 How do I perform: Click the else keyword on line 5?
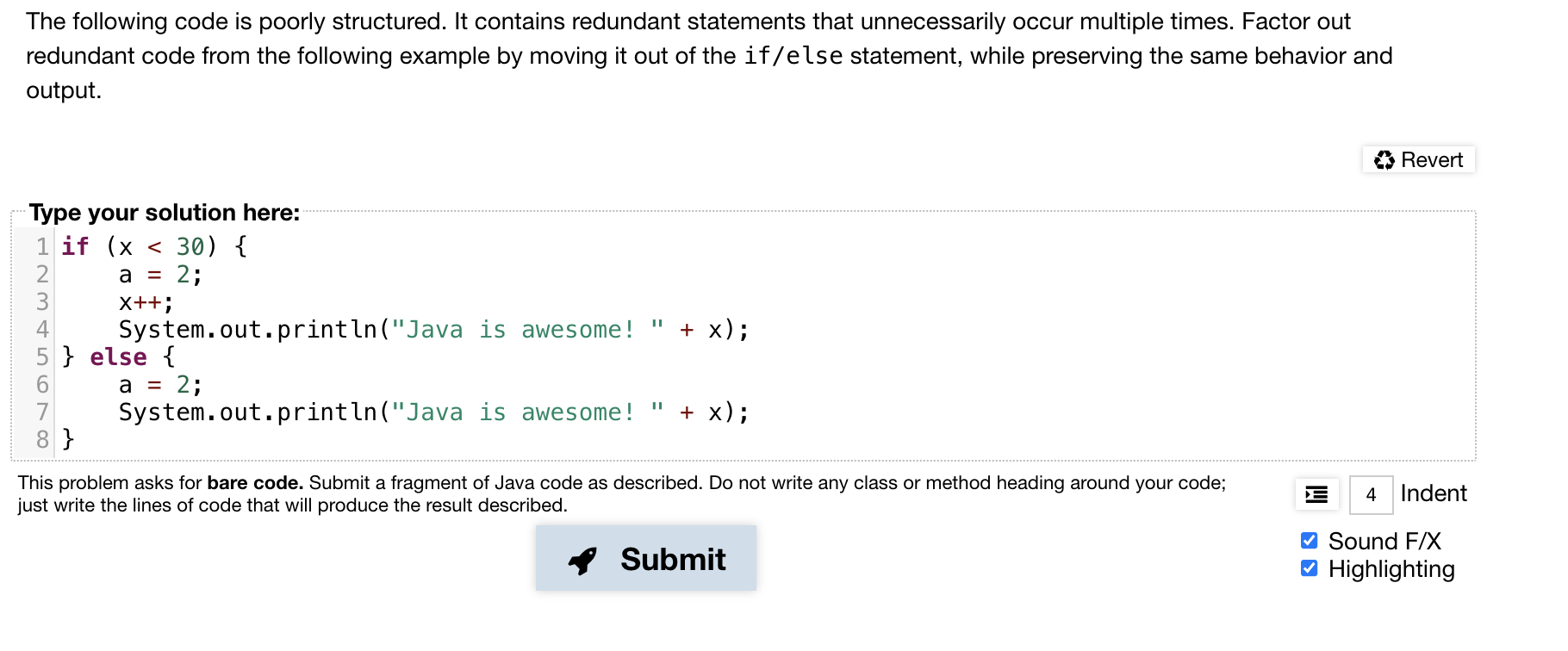click(x=119, y=357)
